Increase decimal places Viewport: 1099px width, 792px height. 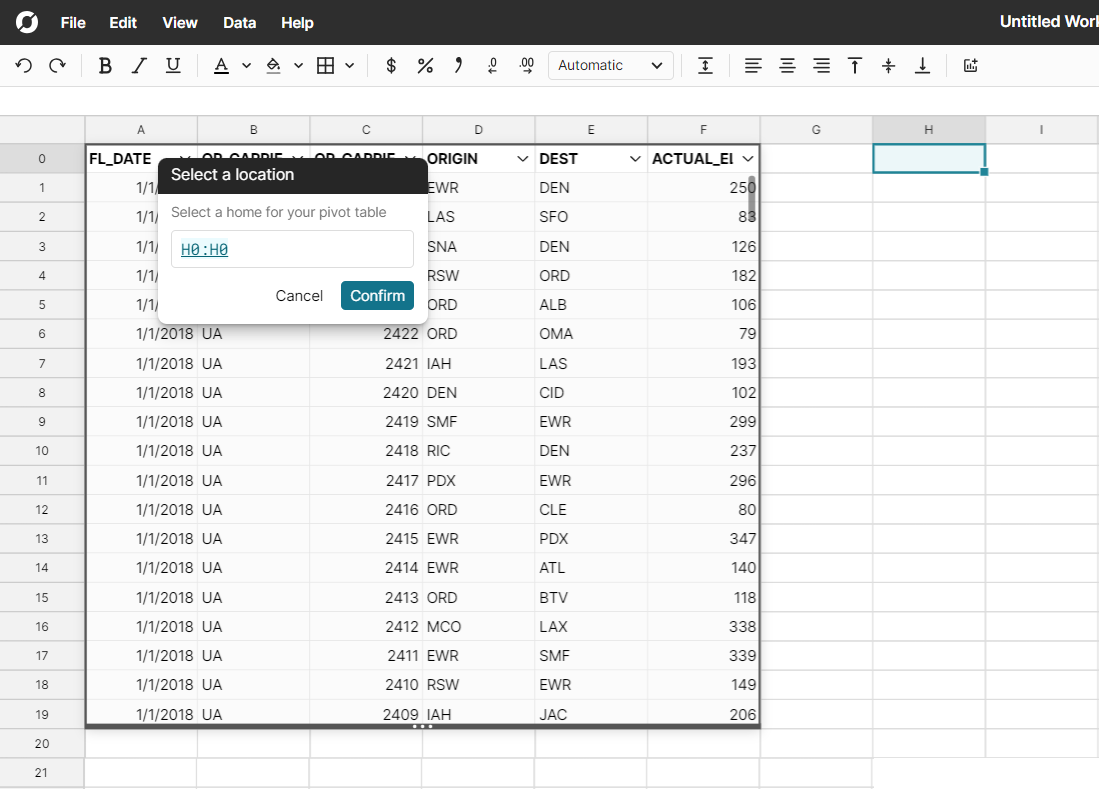(x=526, y=65)
